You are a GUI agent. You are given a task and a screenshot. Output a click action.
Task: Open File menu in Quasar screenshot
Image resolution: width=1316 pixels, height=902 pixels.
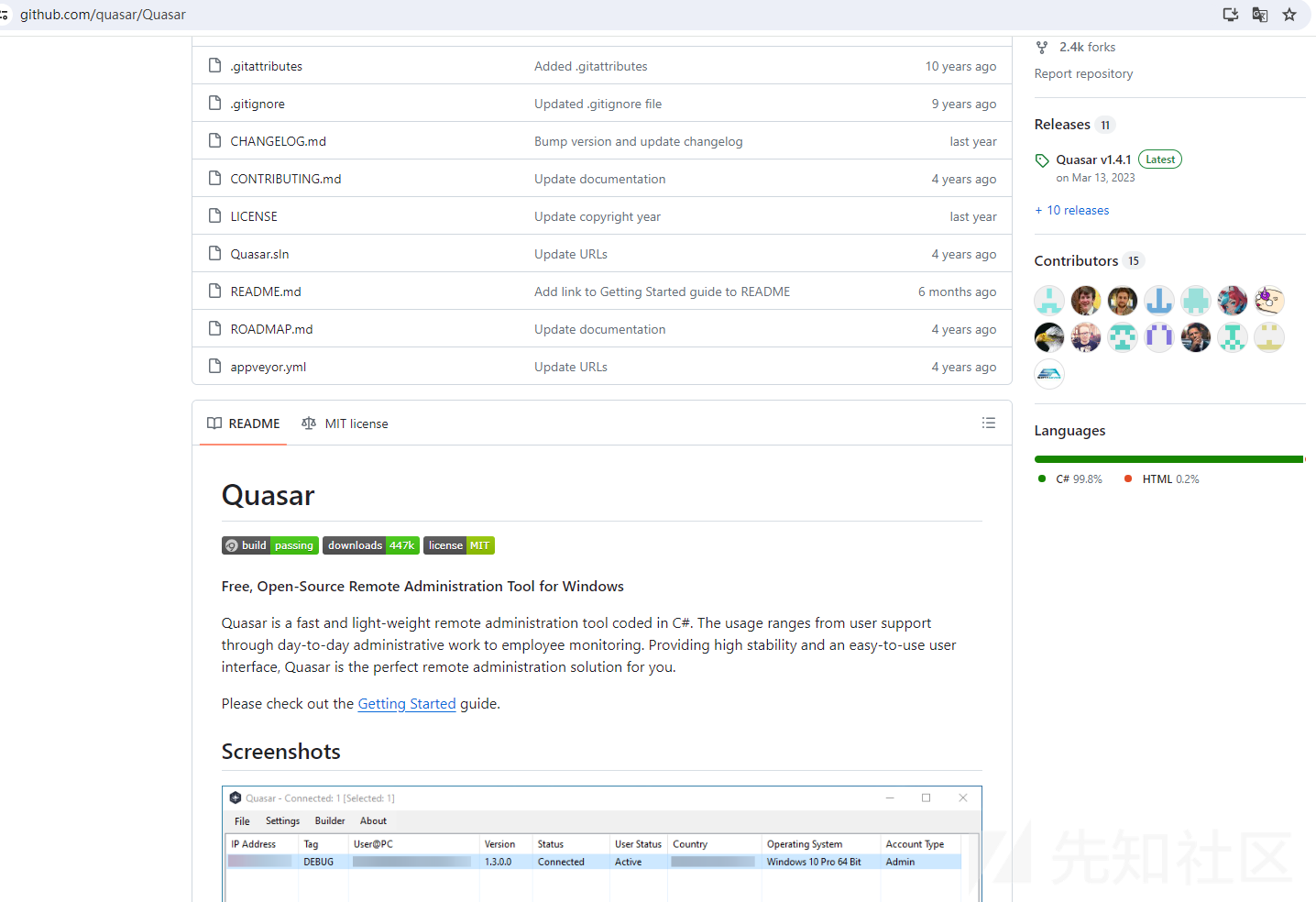tap(242, 821)
